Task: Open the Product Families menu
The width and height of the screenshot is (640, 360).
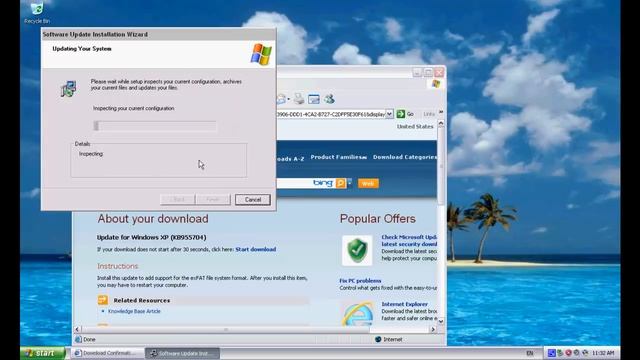Action: coord(338,157)
